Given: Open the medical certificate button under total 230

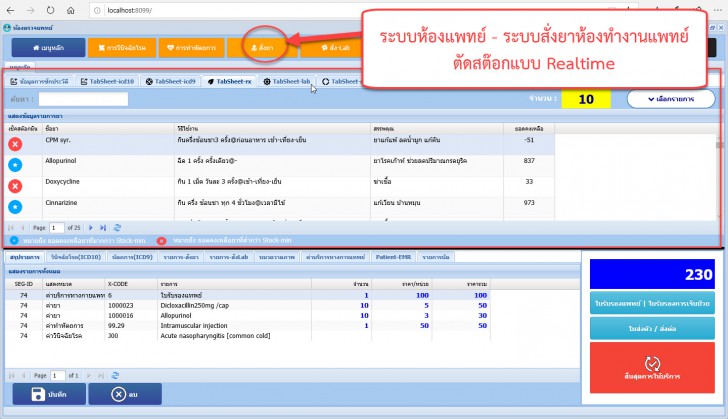Looking at the screenshot, I should (652, 303).
